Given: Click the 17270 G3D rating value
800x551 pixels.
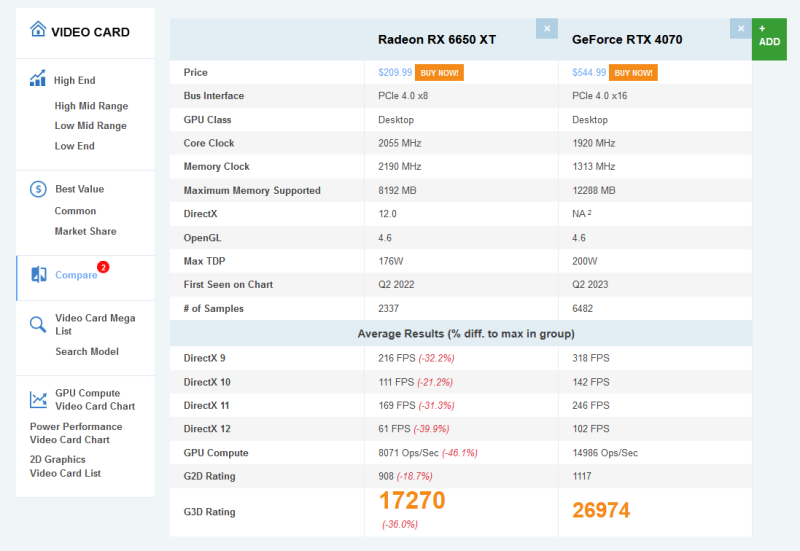Looking at the screenshot, I should [412, 500].
